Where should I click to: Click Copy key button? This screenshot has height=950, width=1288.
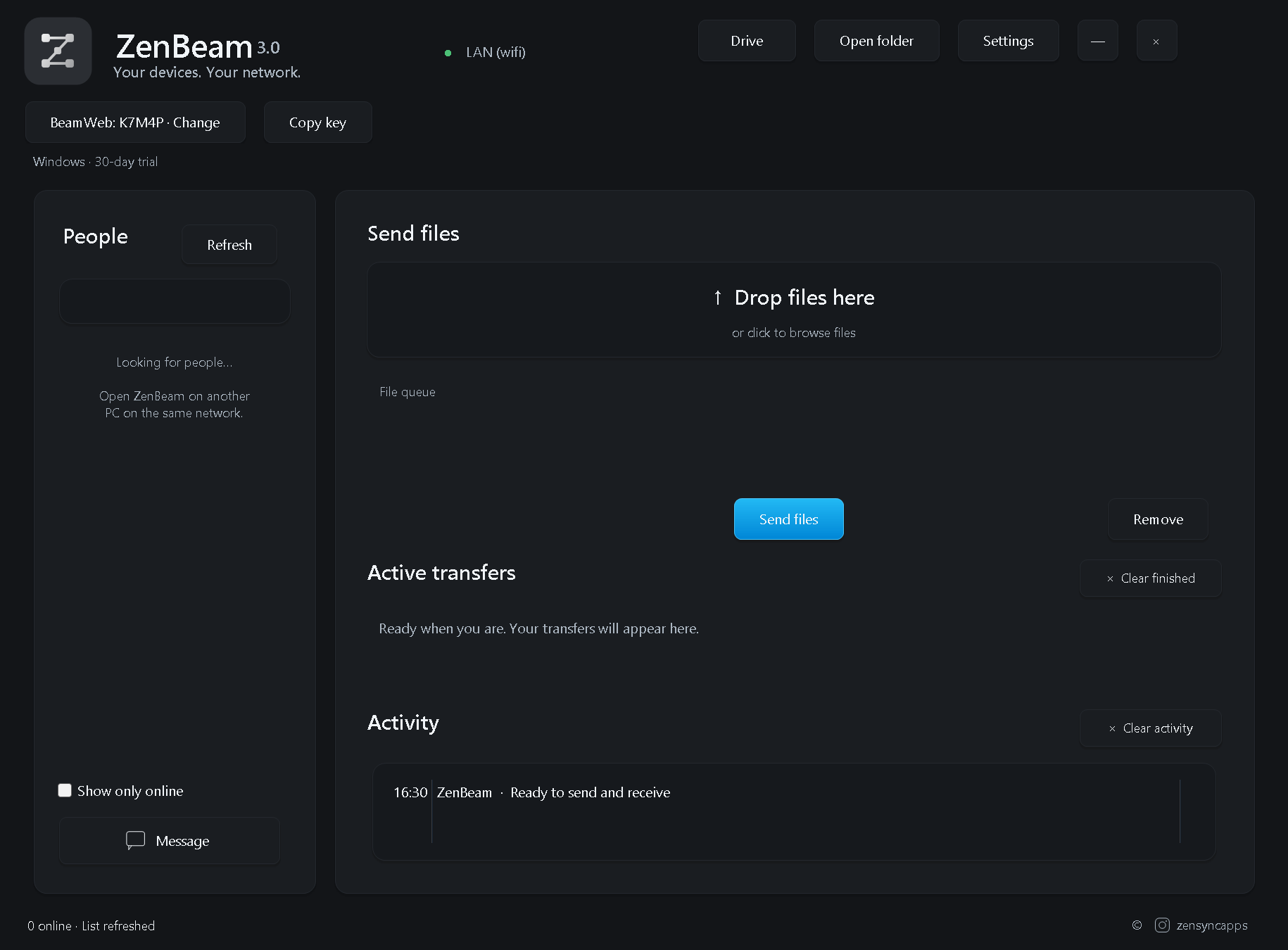click(x=317, y=122)
